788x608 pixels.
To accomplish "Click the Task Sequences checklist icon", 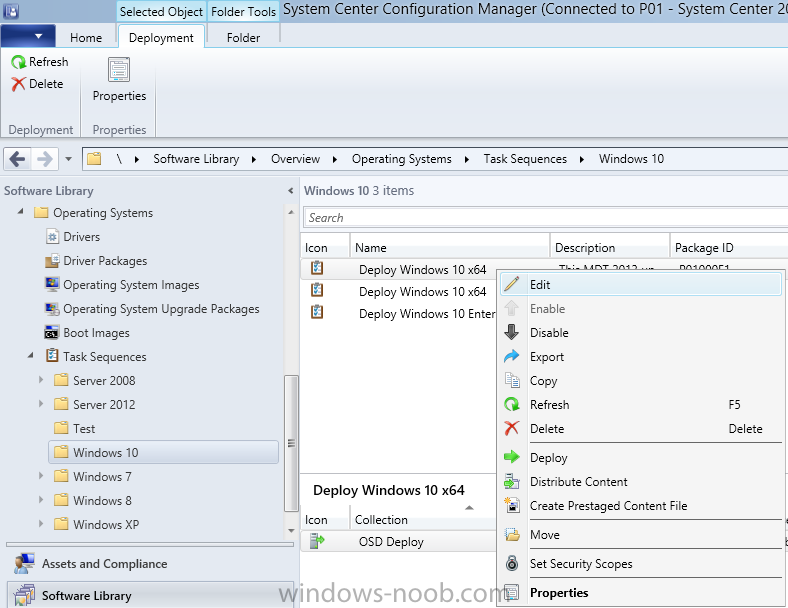I will 52,356.
